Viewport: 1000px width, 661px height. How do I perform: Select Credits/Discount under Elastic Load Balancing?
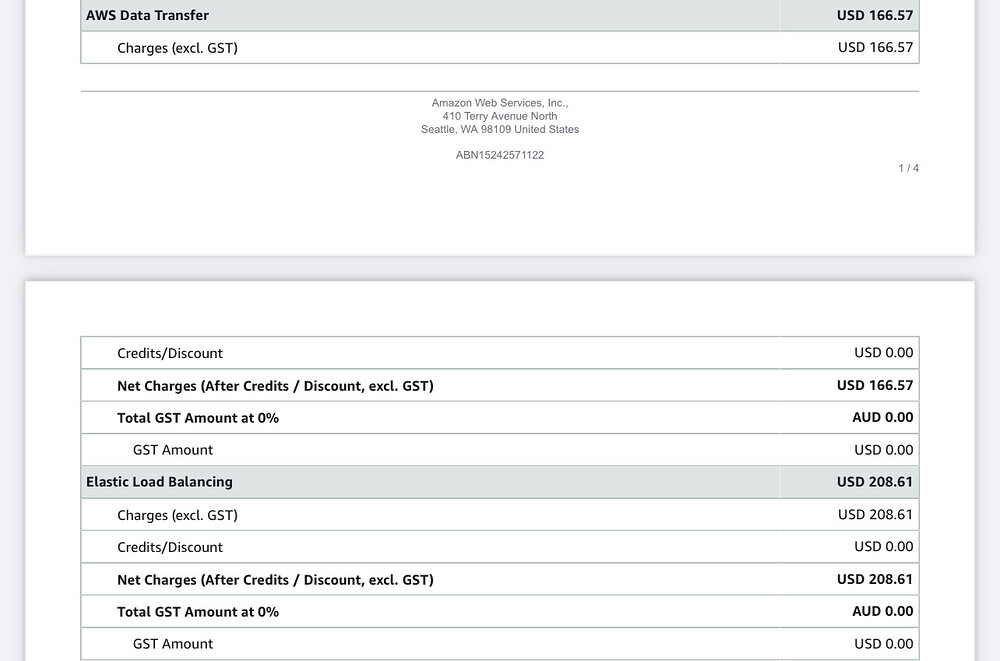(170, 547)
